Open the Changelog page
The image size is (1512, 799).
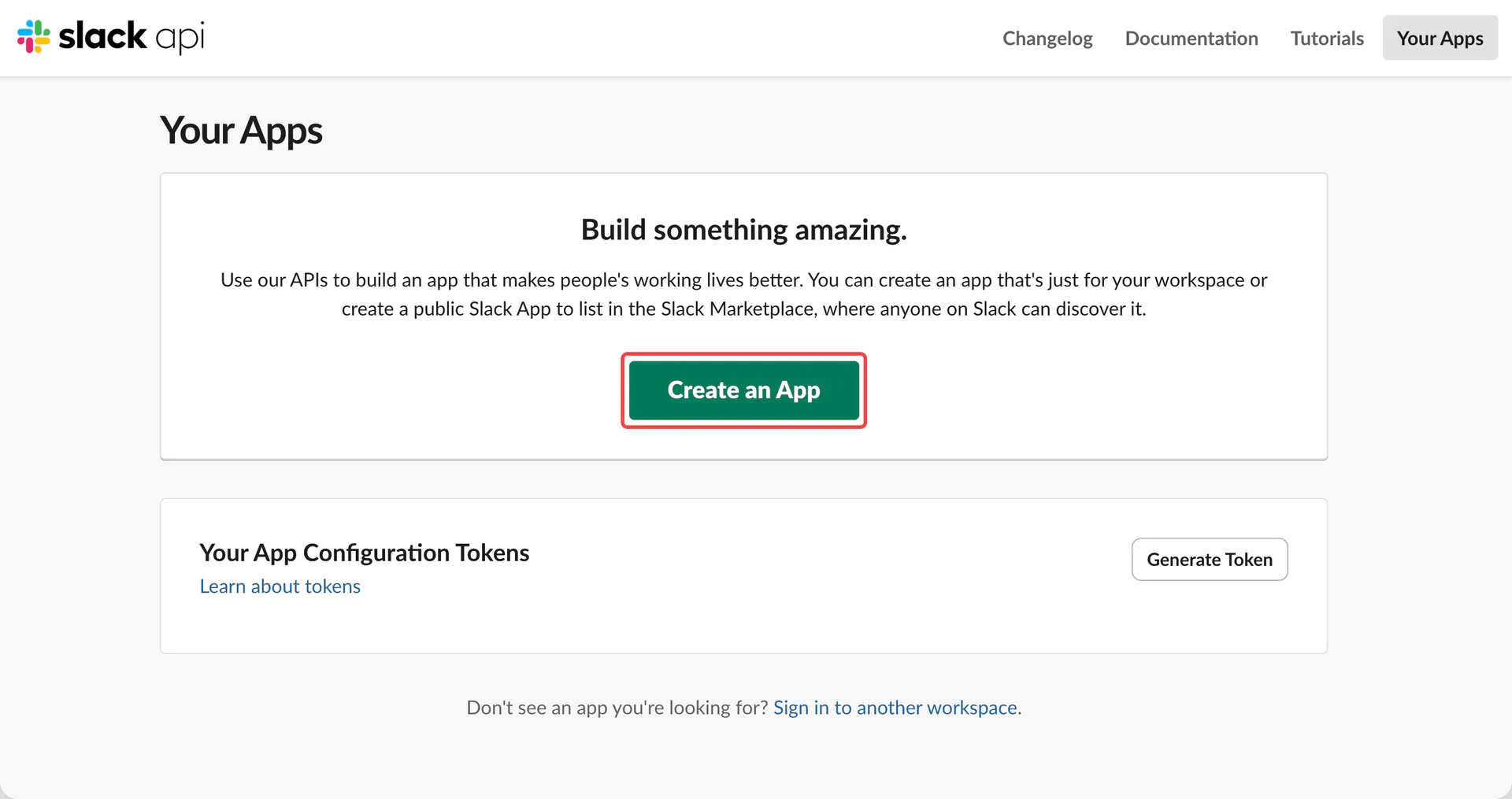click(x=1047, y=38)
